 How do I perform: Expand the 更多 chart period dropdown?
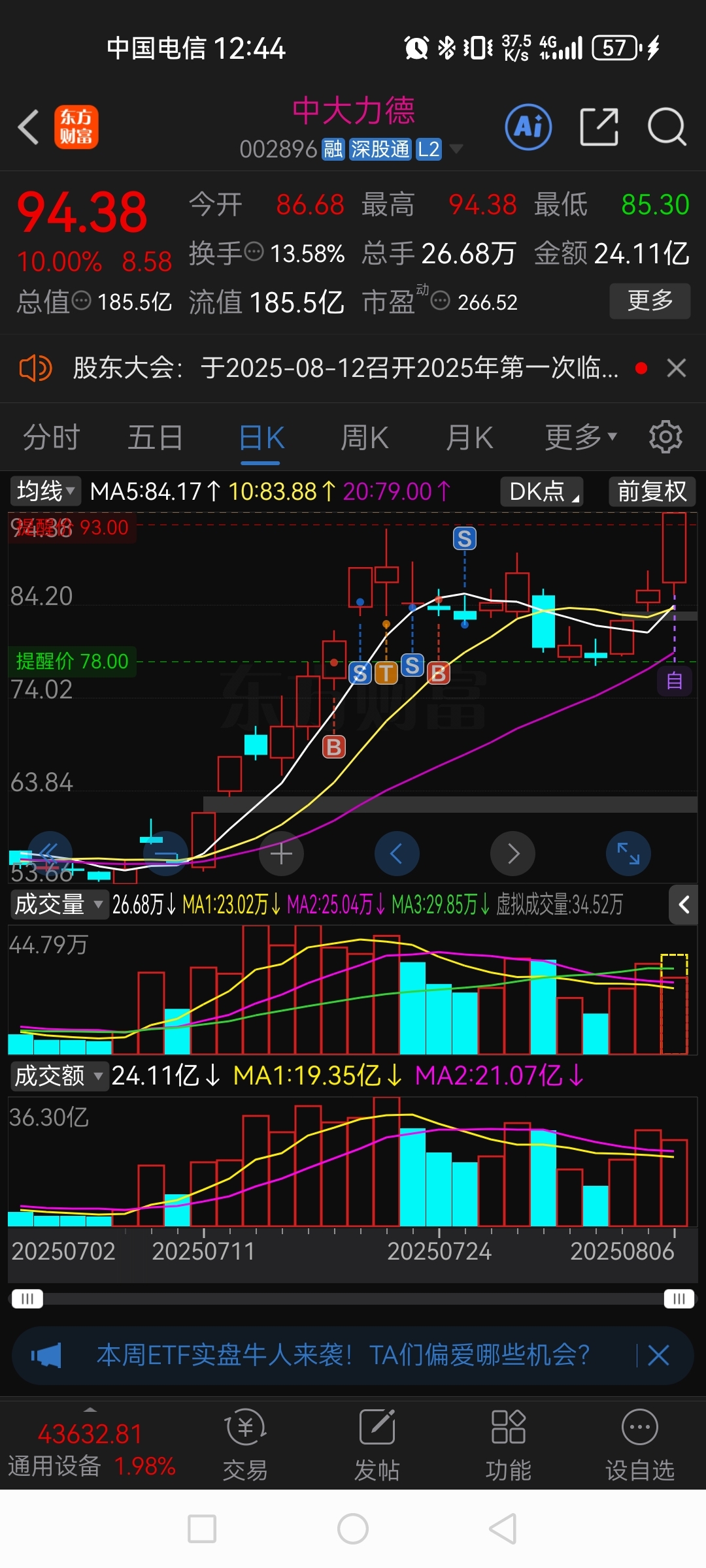click(580, 438)
